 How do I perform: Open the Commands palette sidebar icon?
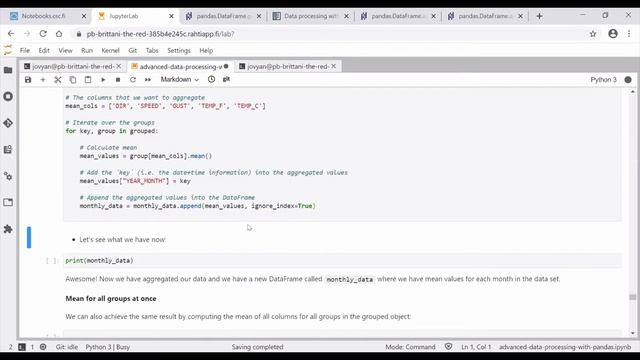[8, 149]
